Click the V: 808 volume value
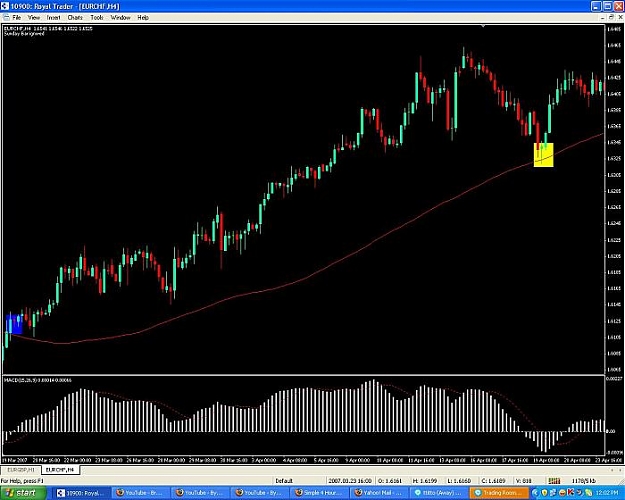This screenshot has width=625, height=500. (523, 481)
